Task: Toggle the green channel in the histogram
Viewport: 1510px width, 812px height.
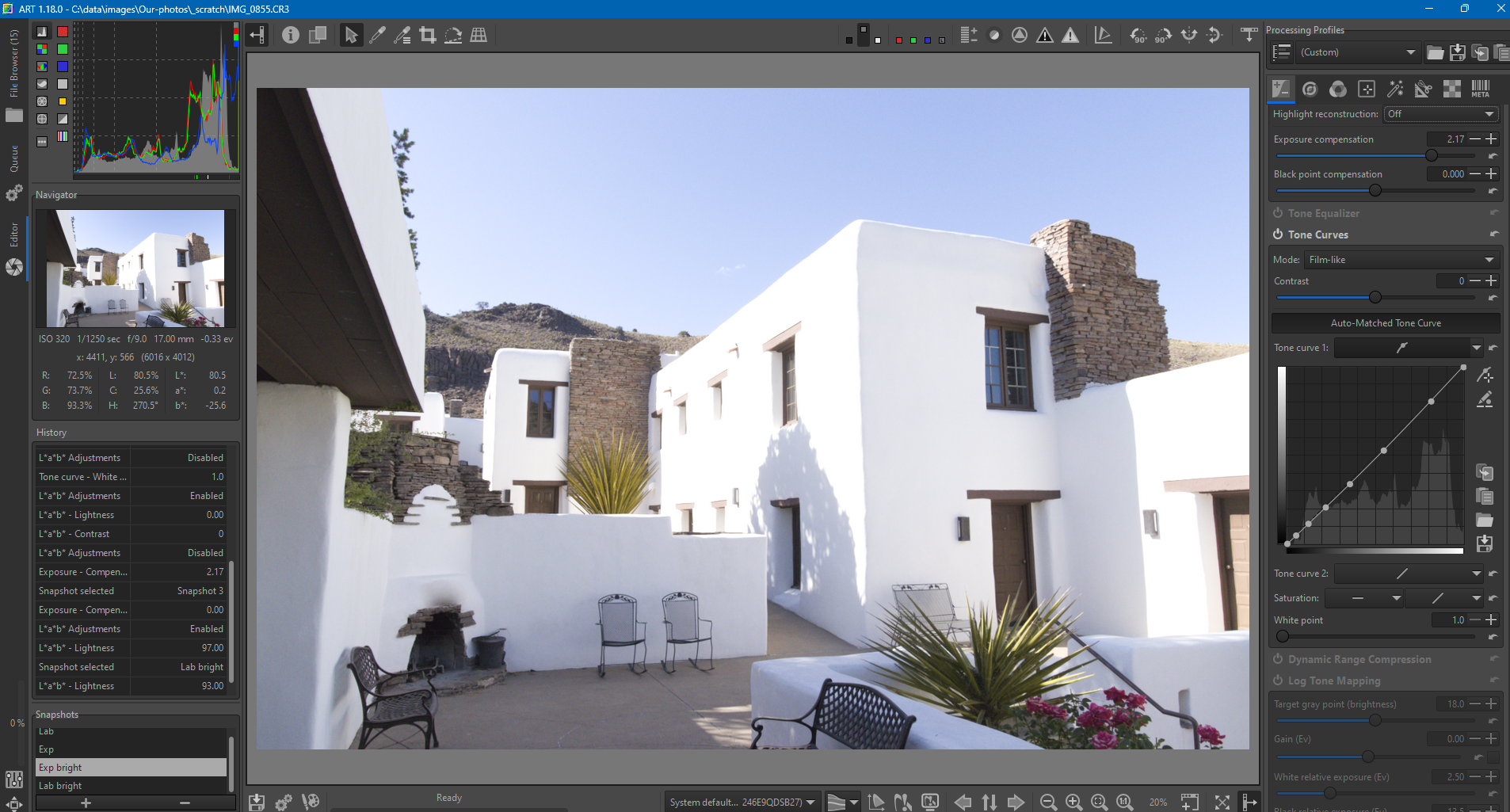Action: coord(63,49)
